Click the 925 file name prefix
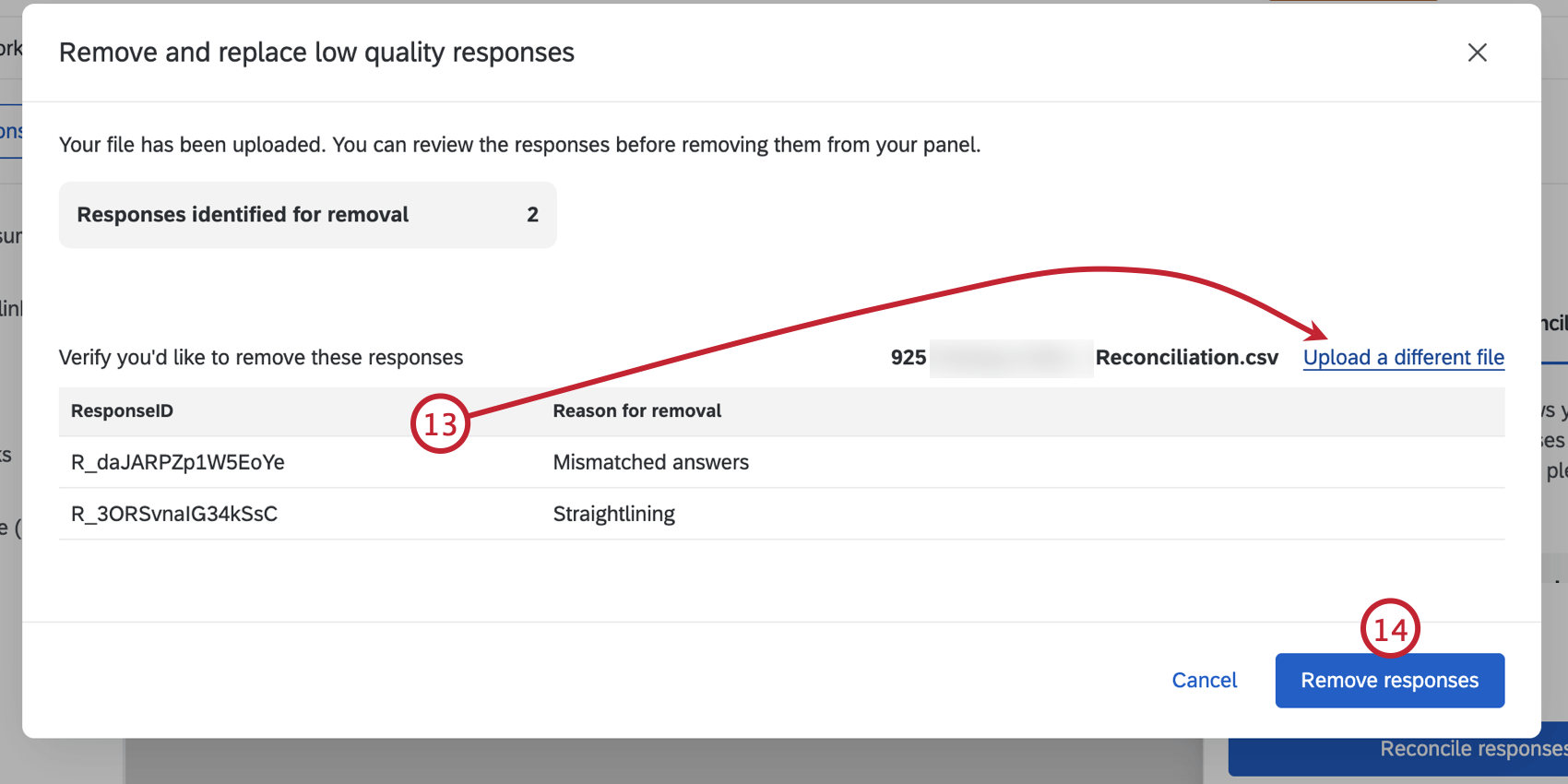 tap(908, 358)
